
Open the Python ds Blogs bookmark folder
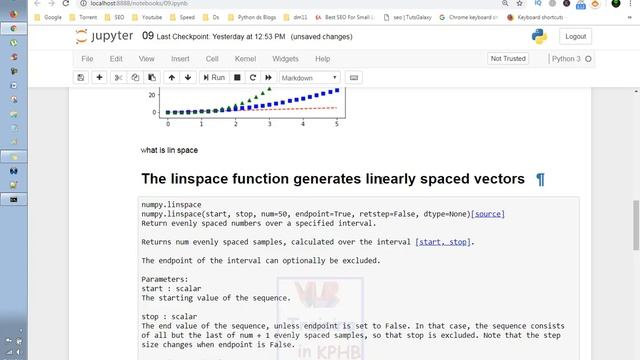click(x=252, y=18)
